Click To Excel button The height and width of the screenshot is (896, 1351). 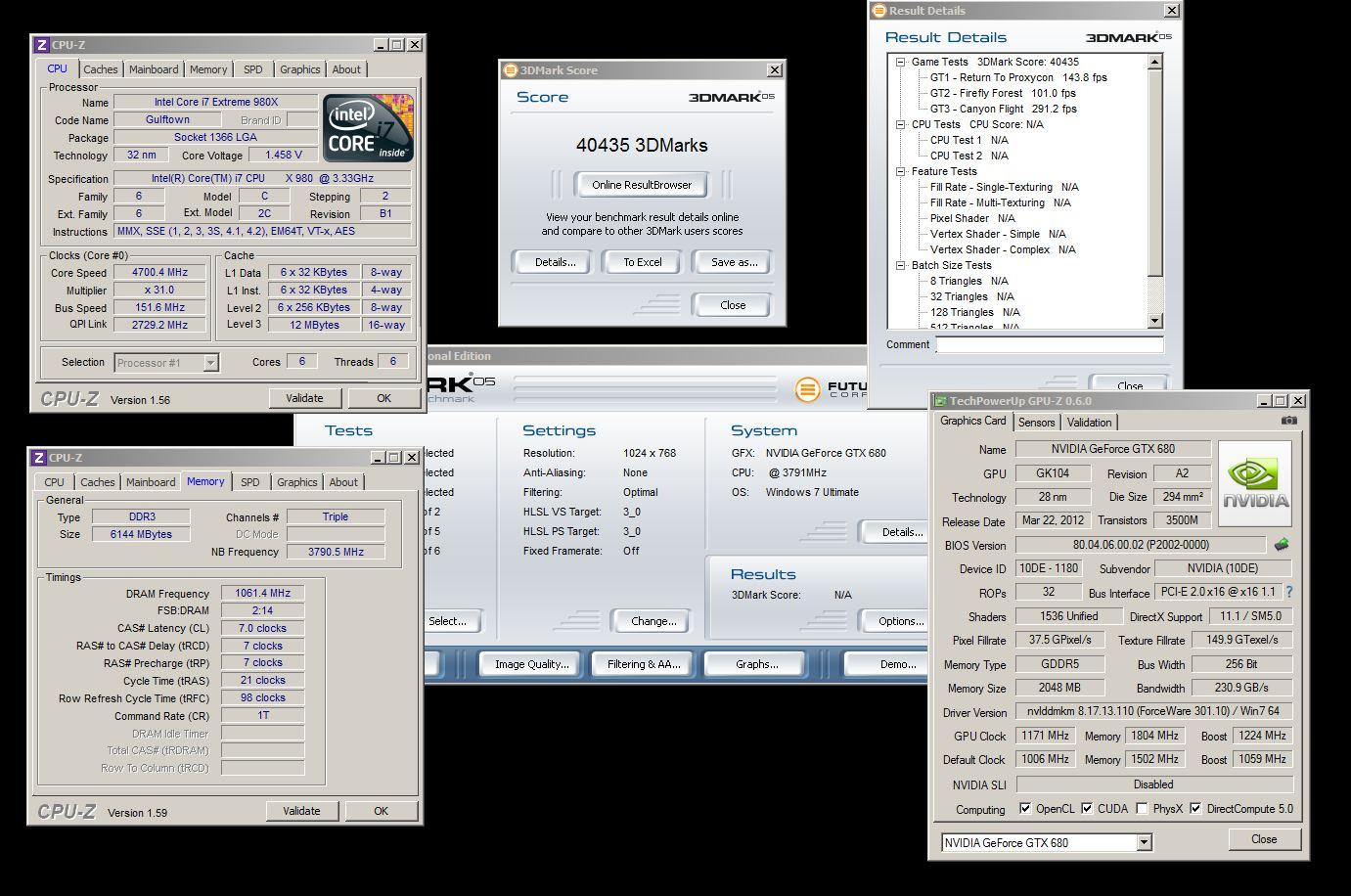click(643, 262)
